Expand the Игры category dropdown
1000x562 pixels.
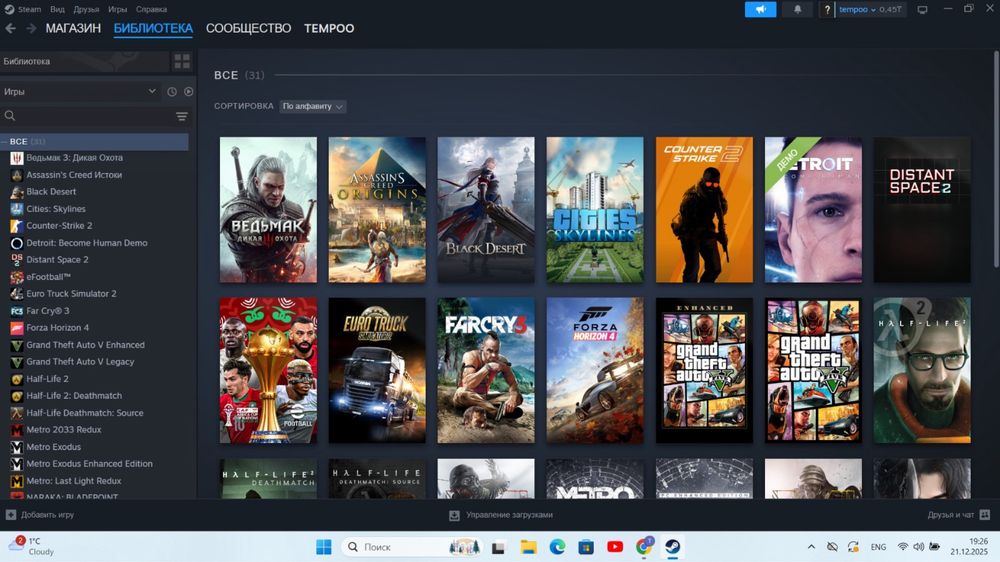[80, 92]
